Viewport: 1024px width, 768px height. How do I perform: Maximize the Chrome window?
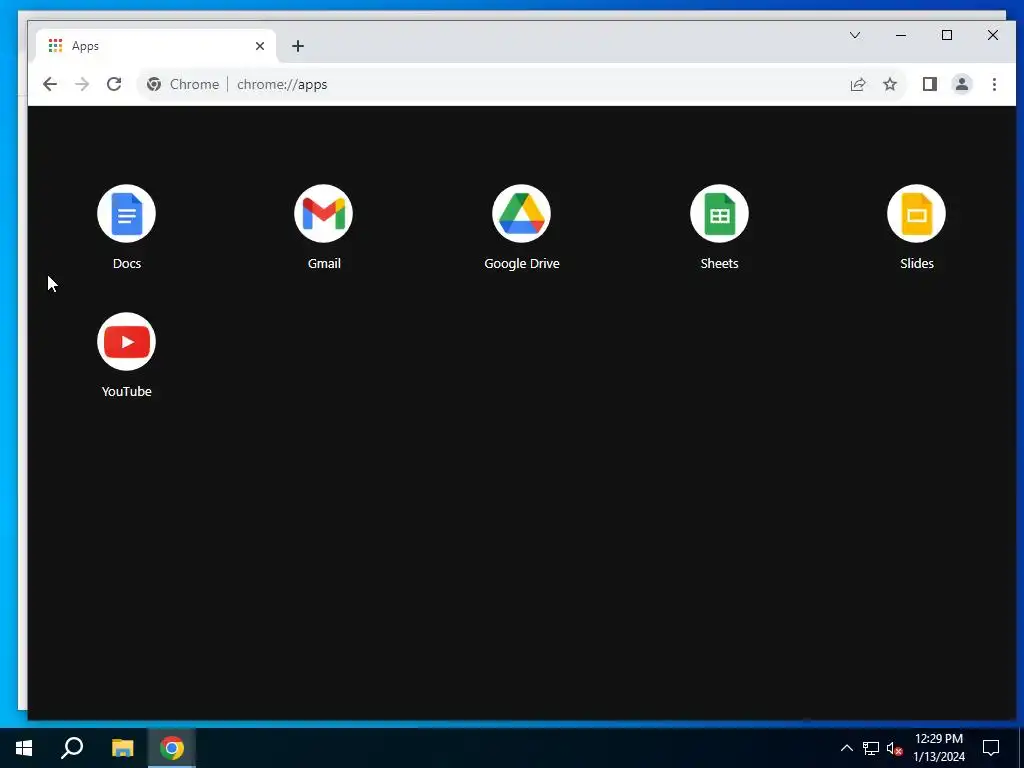tap(947, 35)
